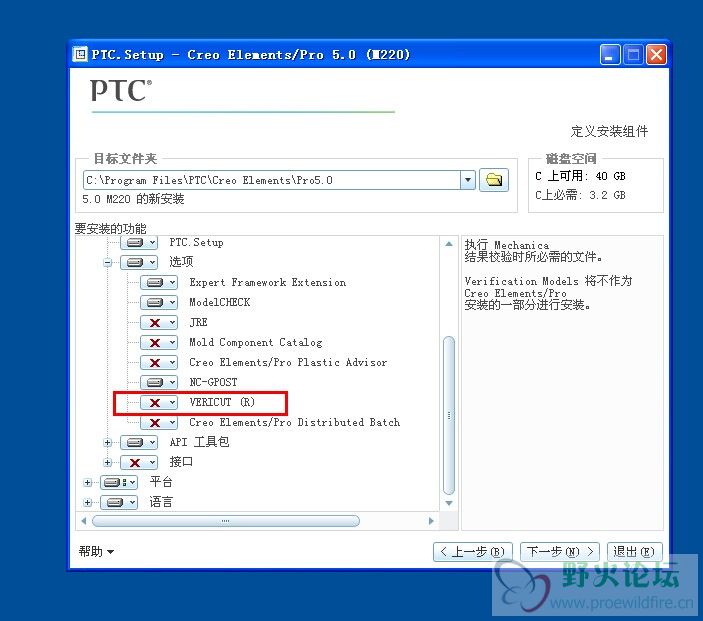Close the PTC.Setup window

[656, 55]
